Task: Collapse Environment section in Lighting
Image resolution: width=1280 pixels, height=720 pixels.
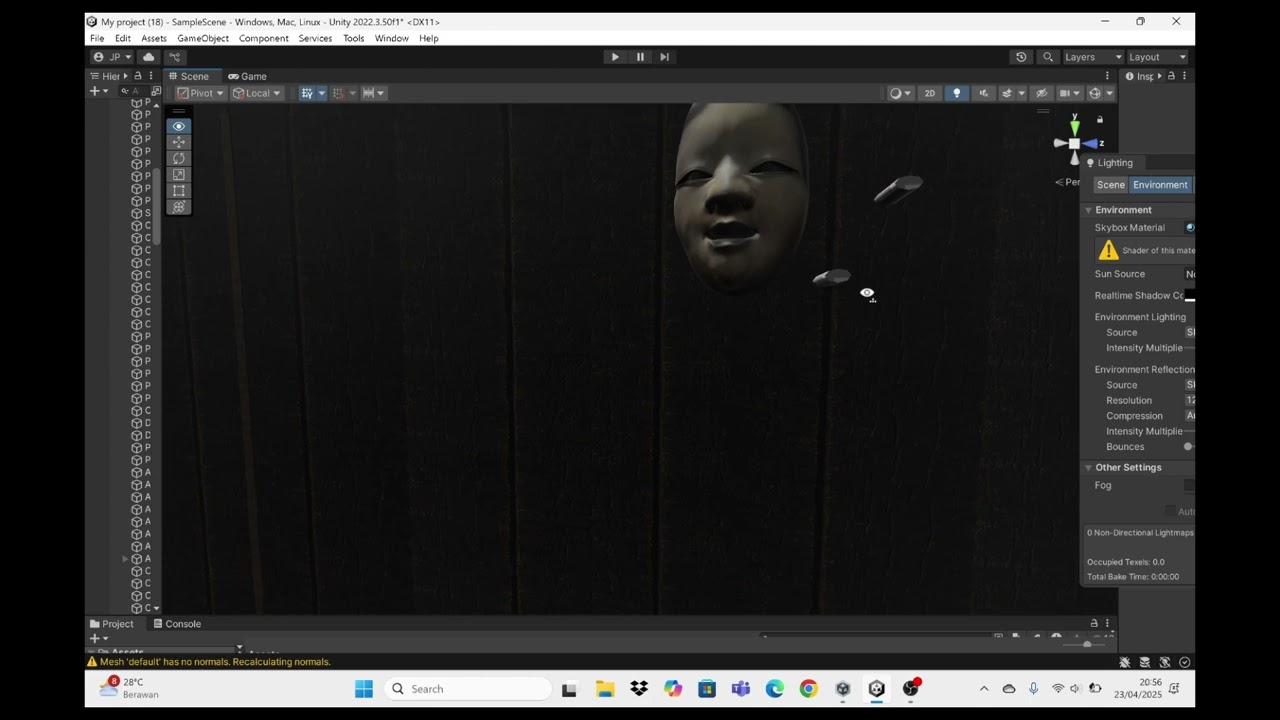Action: point(1088,210)
